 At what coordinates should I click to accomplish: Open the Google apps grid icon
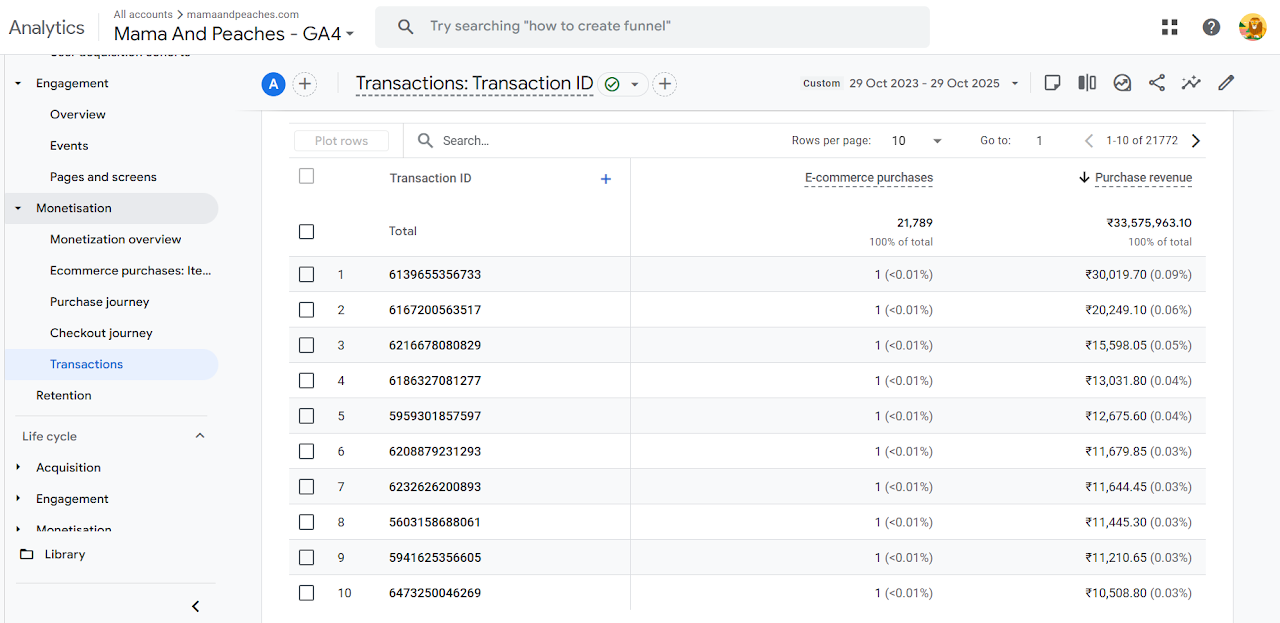(1169, 27)
